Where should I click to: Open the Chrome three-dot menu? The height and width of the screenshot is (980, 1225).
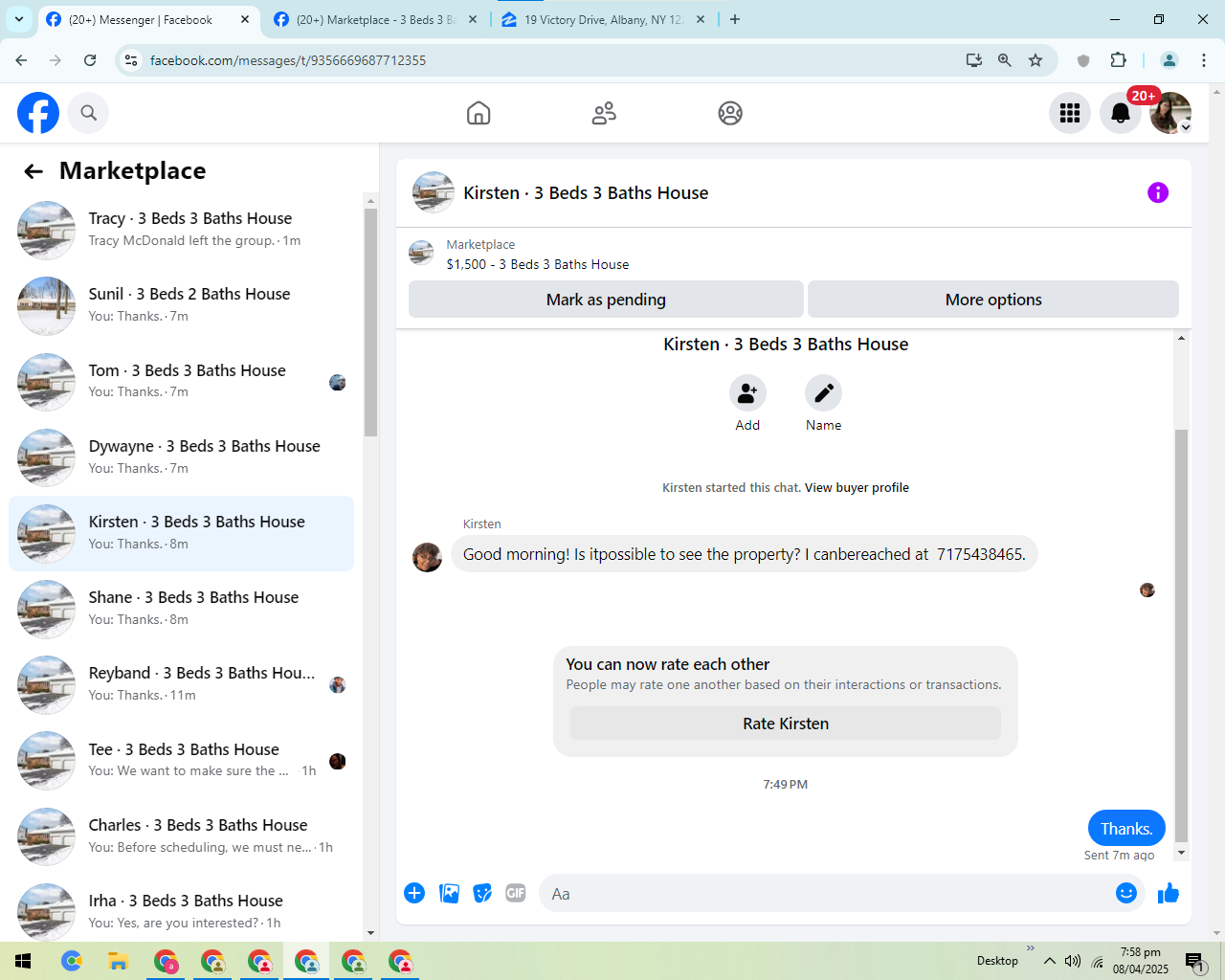click(x=1204, y=60)
